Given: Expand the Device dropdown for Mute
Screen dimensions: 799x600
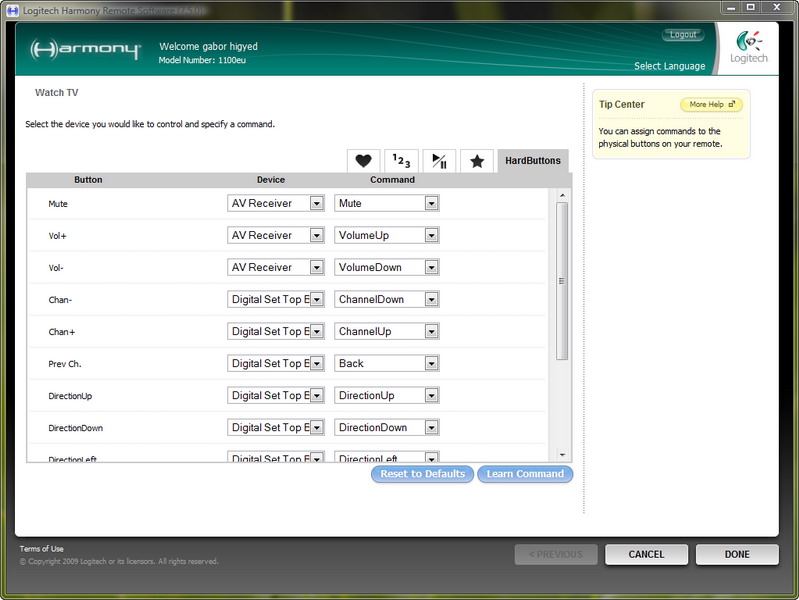Looking at the screenshot, I should tap(316, 204).
